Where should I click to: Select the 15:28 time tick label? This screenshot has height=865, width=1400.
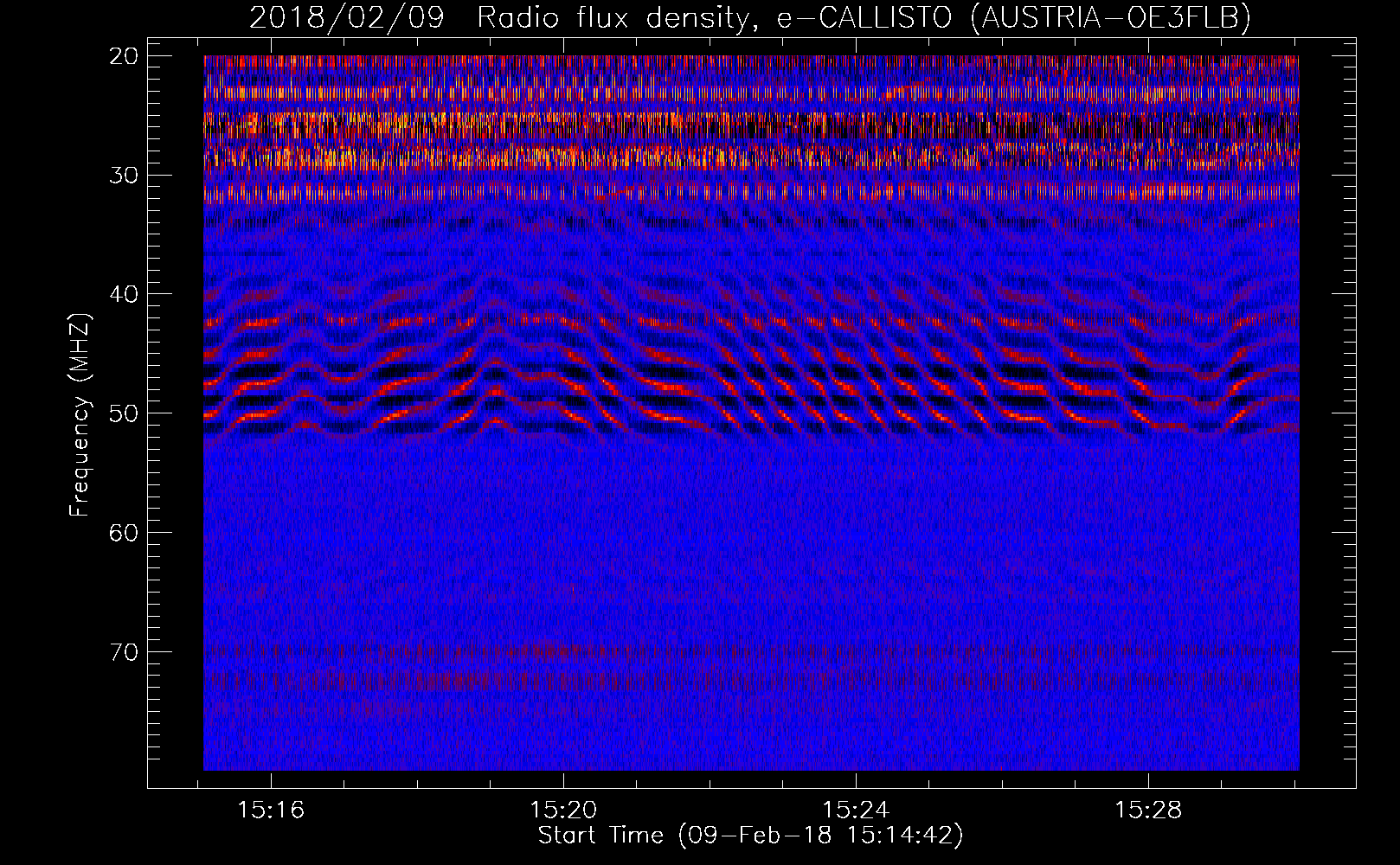tap(1148, 811)
